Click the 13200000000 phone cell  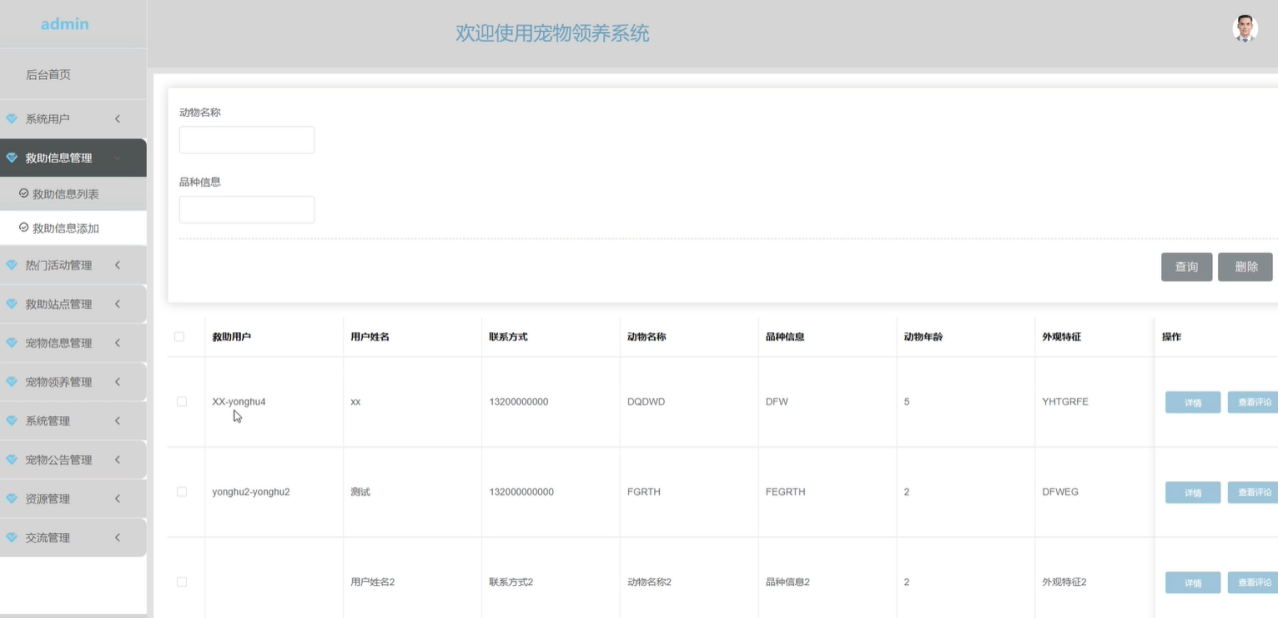pos(518,402)
